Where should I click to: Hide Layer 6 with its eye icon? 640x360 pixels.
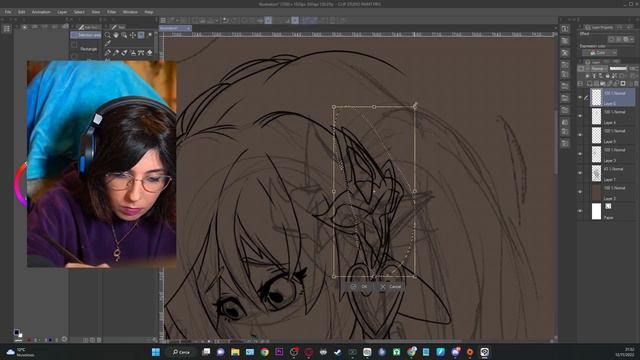(x=580, y=98)
